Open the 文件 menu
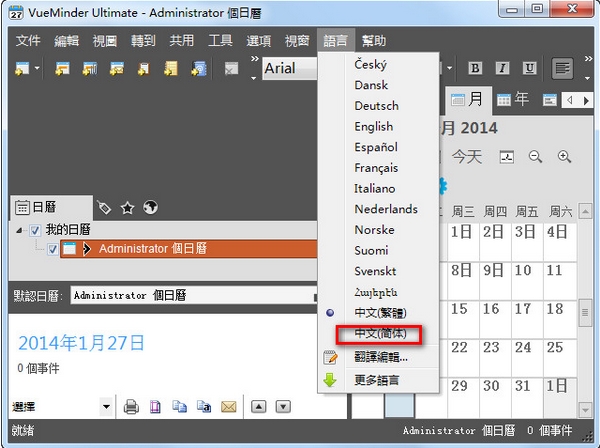The width and height of the screenshot is (600, 448). pos(28,40)
